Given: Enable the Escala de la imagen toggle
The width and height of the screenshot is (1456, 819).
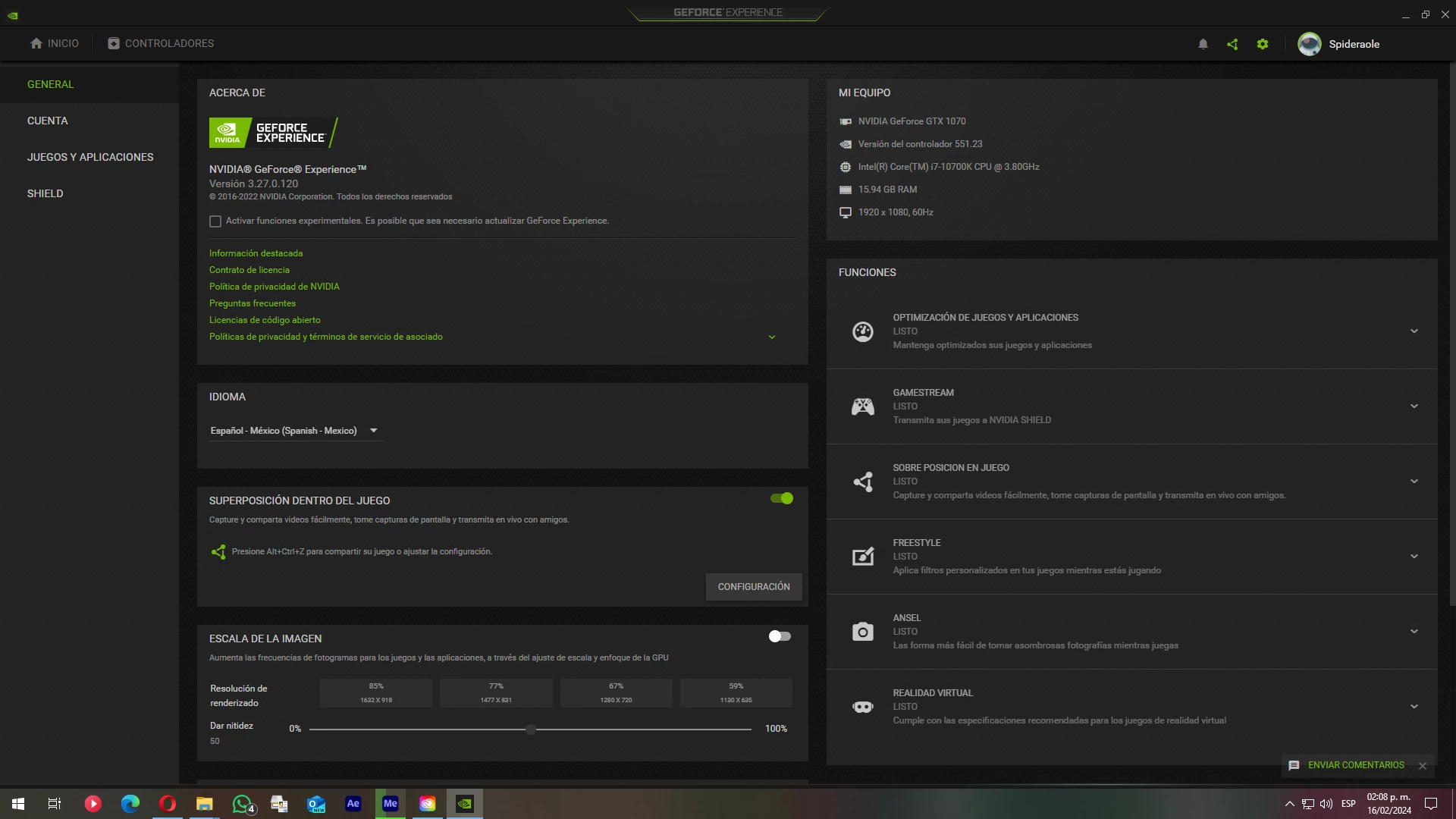Looking at the screenshot, I should pos(780,636).
